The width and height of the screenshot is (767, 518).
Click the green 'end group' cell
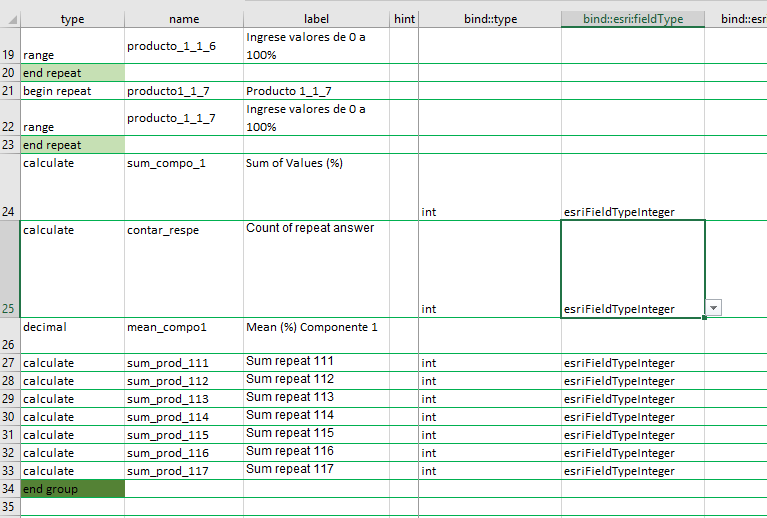pos(72,489)
